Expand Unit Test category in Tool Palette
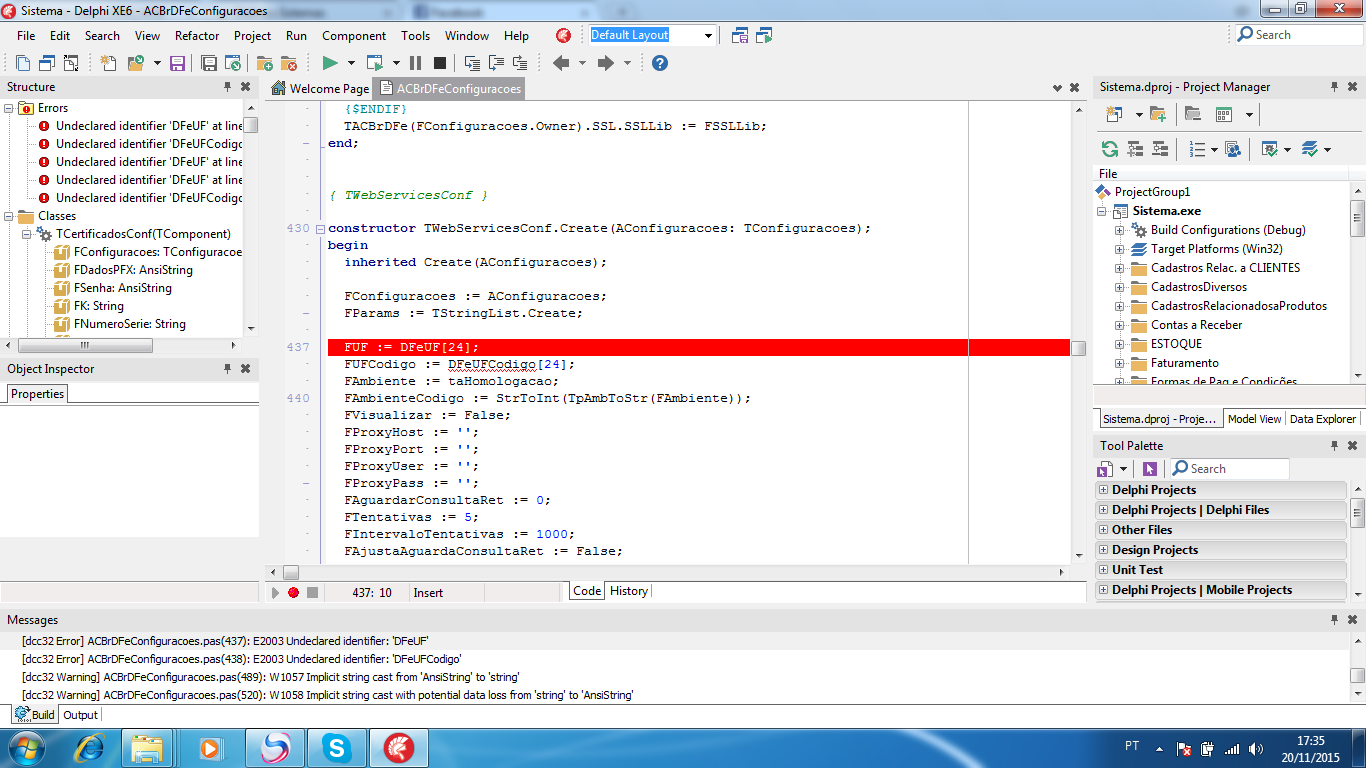The width and height of the screenshot is (1366, 768). (1104, 570)
